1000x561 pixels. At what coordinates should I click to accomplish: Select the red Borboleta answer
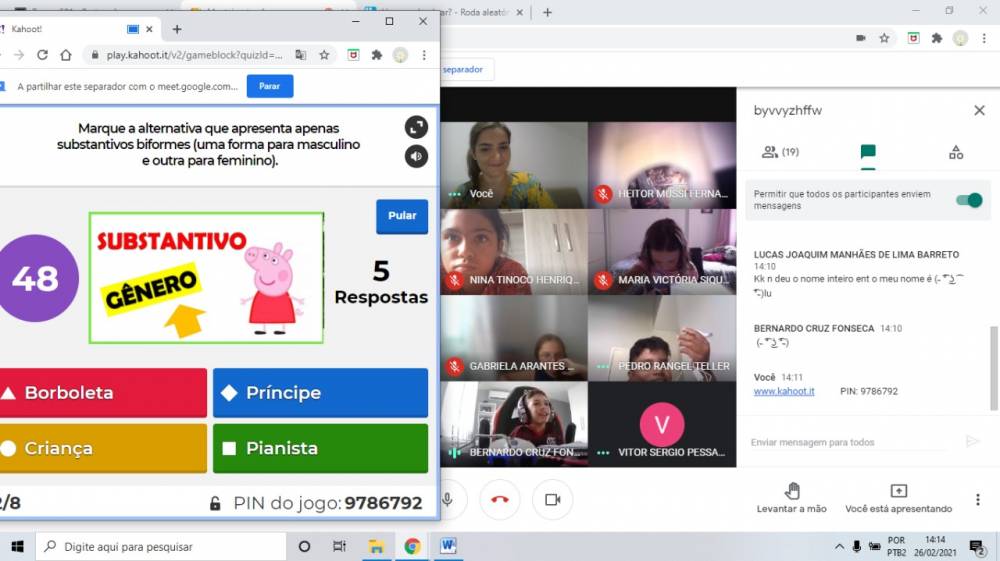tap(104, 393)
